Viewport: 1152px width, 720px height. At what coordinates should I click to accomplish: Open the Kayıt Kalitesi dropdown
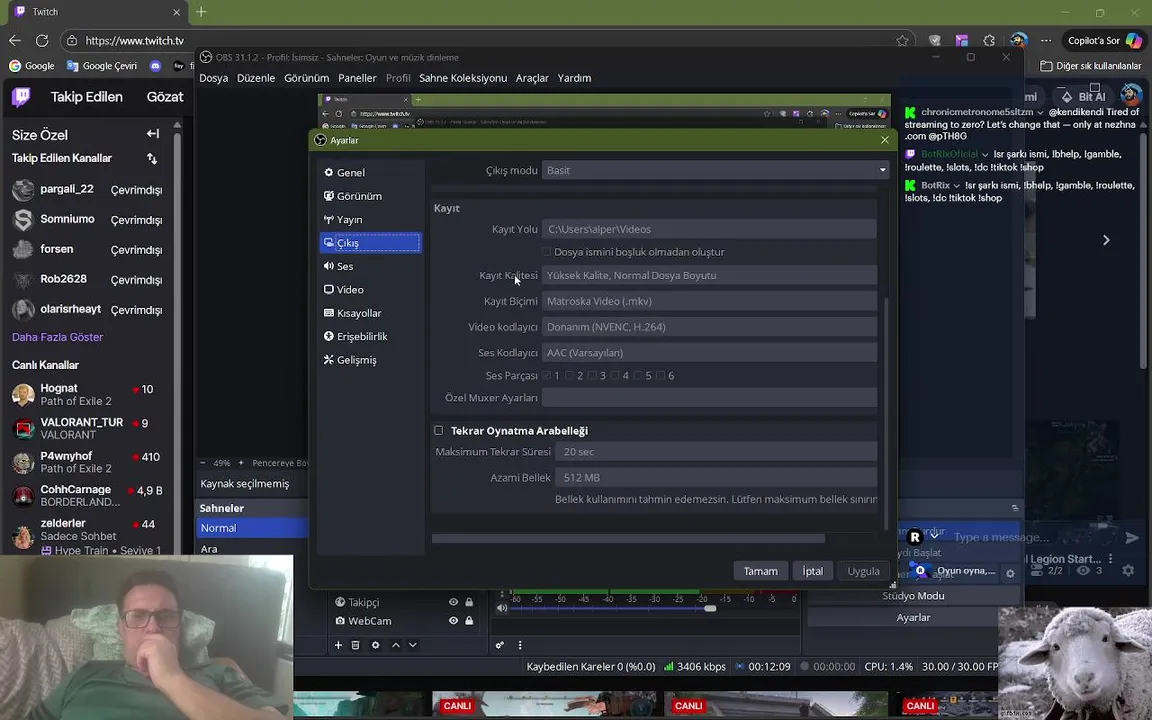[709, 276]
